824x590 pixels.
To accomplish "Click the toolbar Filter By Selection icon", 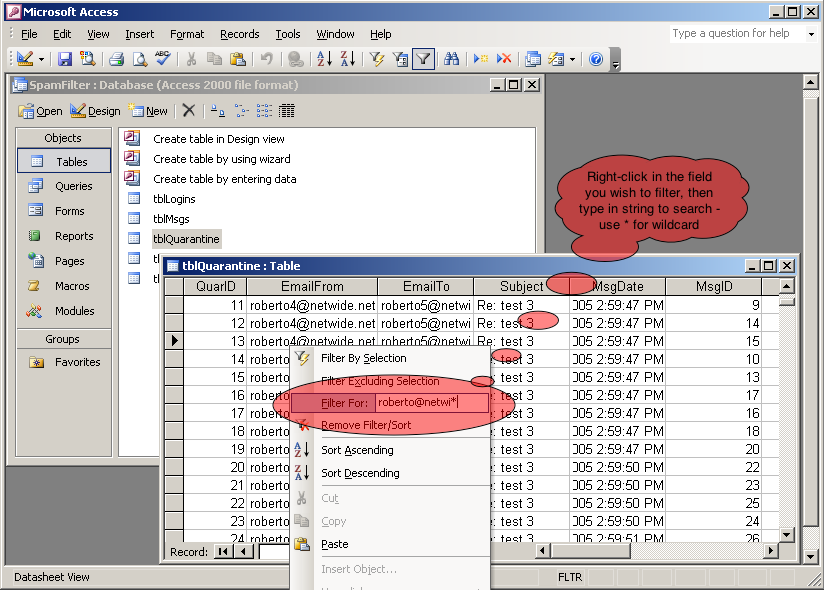I will pos(377,59).
